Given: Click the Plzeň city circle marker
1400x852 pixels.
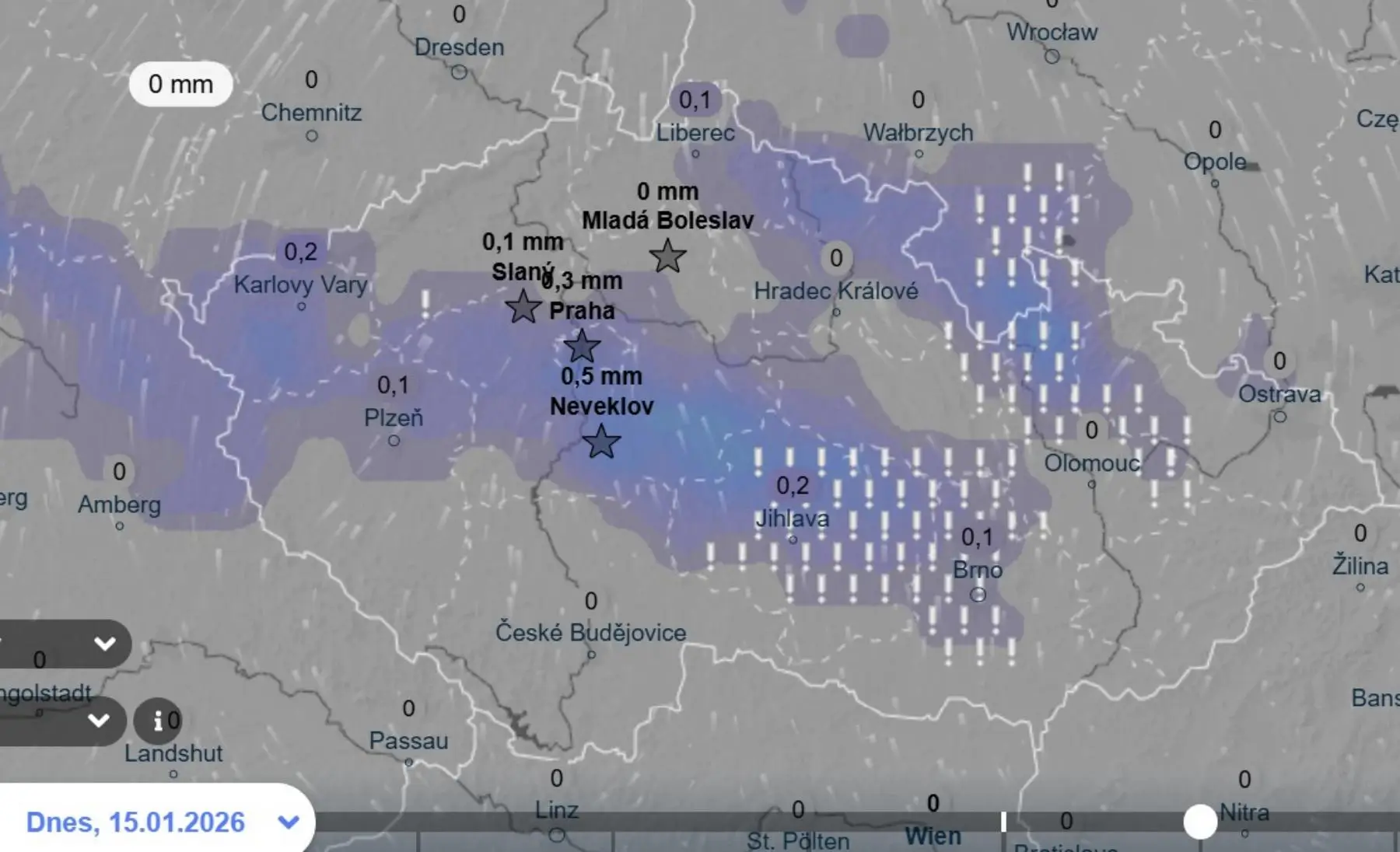Looking at the screenshot, I should coord(394,441).
